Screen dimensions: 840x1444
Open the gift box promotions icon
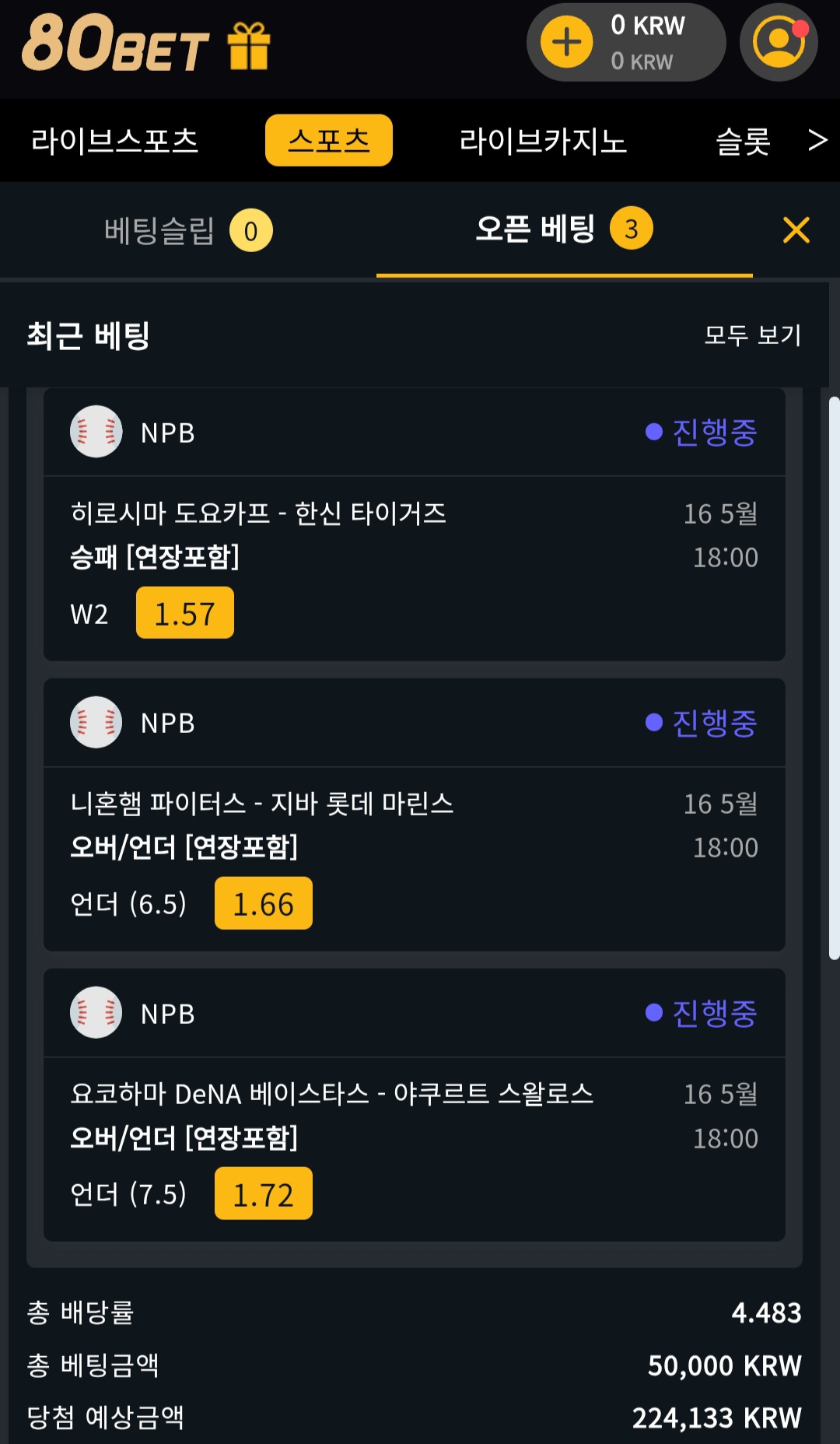pos(249,45)
